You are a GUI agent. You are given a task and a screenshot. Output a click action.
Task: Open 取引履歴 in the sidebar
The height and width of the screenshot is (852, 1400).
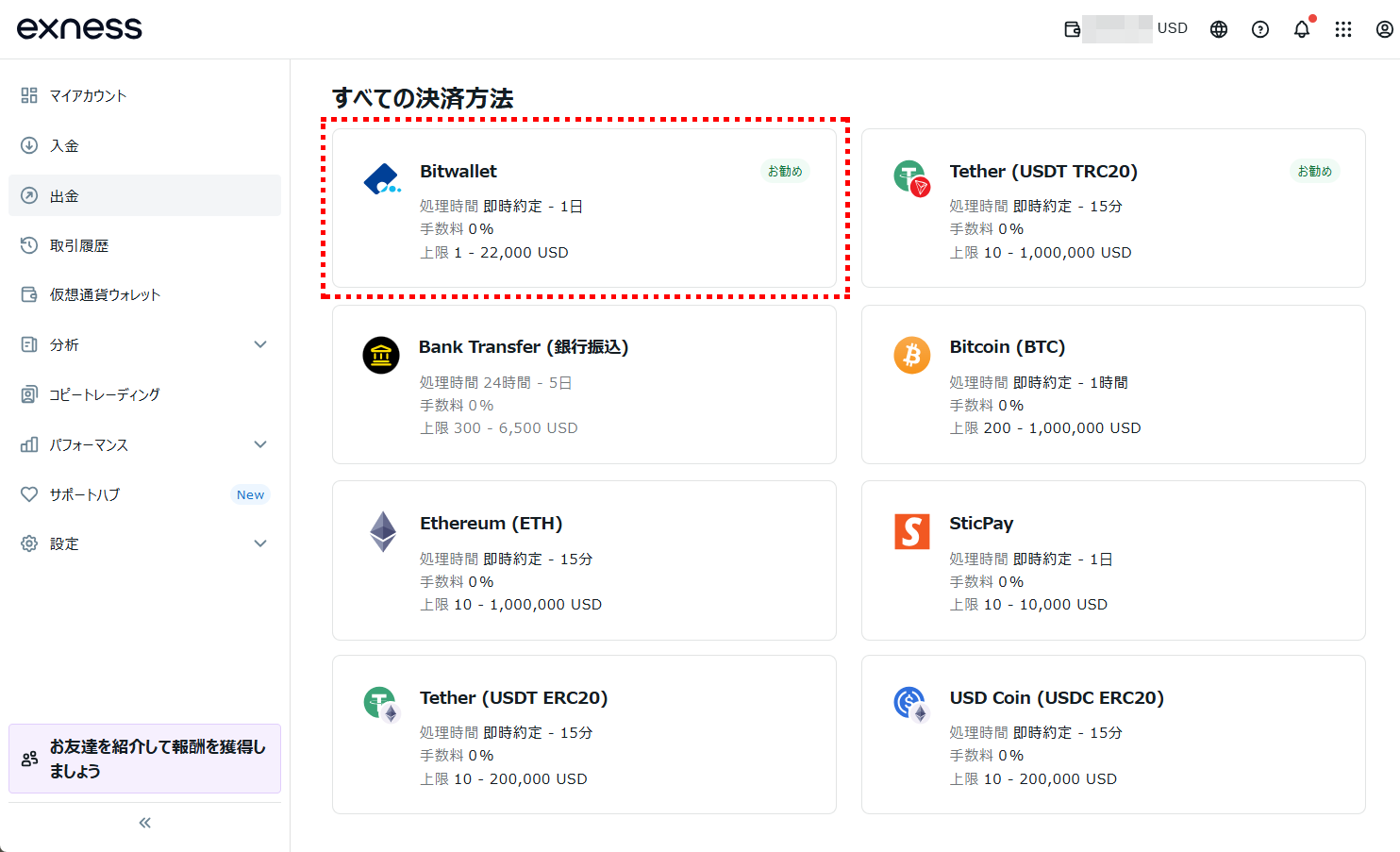tap(144, 245)
